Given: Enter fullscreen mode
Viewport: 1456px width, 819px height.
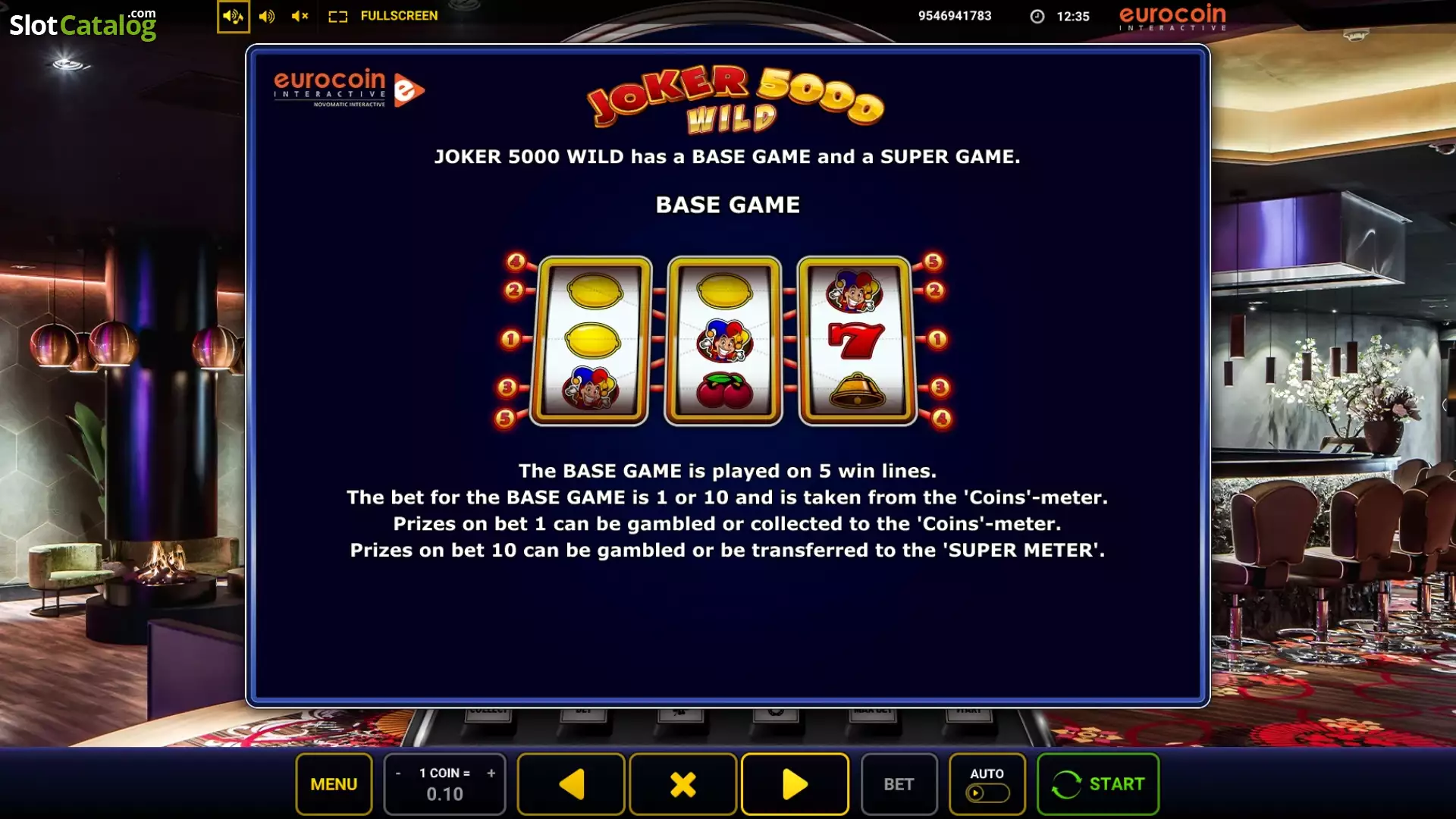Looking at the screenshot, I should [383, 16].
